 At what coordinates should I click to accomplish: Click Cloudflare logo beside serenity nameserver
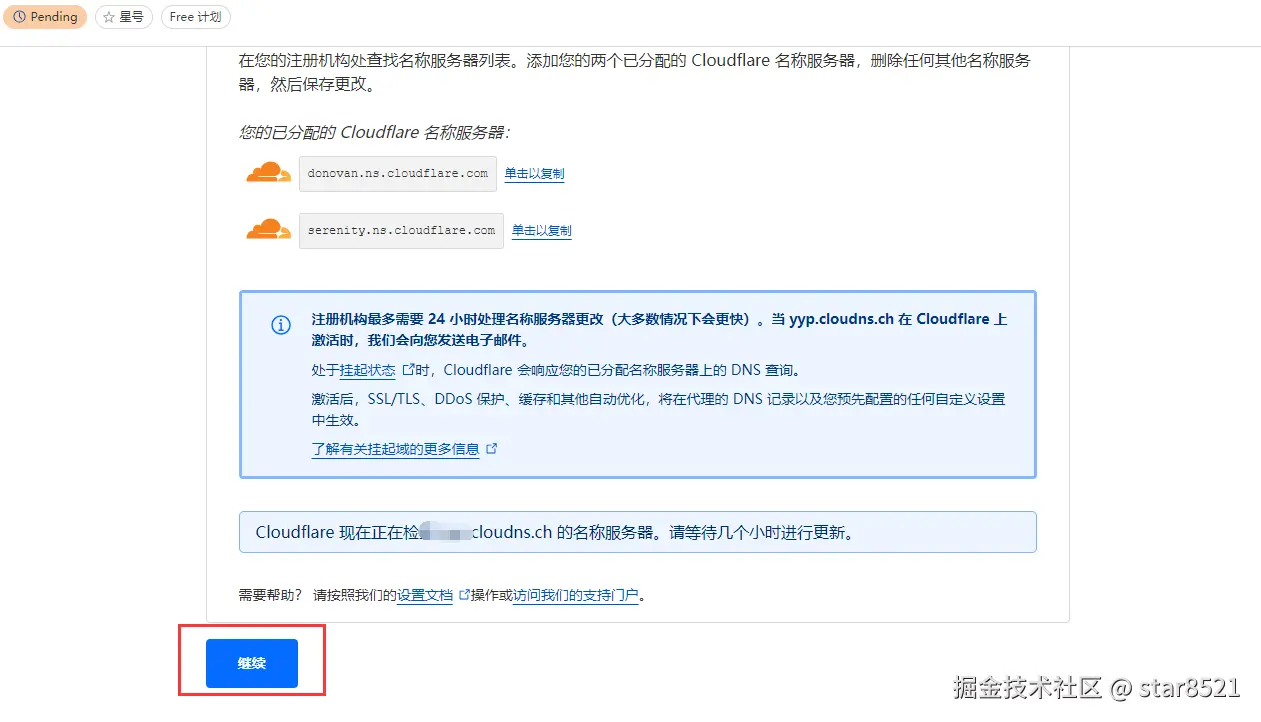tap(268, 230)
